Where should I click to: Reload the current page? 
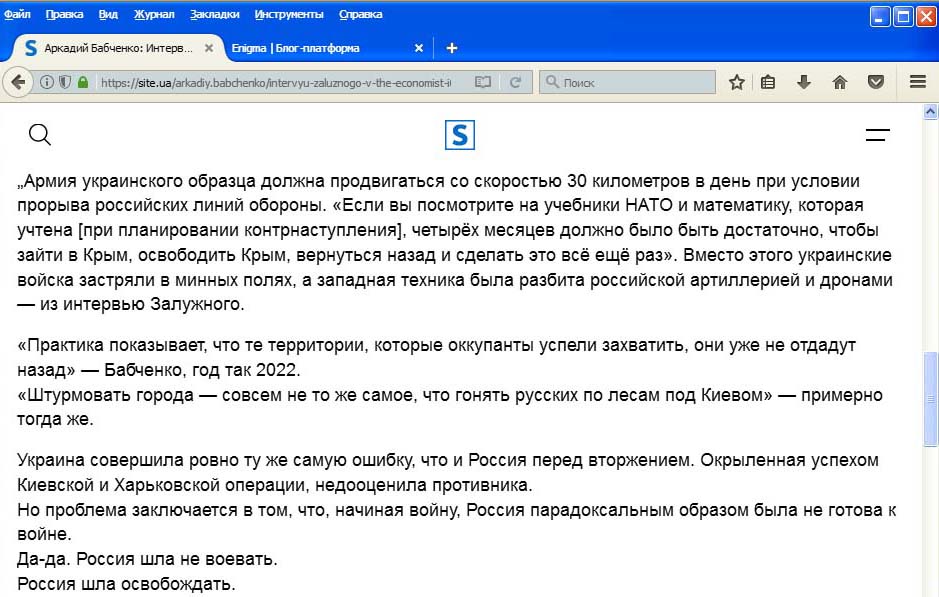click(x=515, y=82)
